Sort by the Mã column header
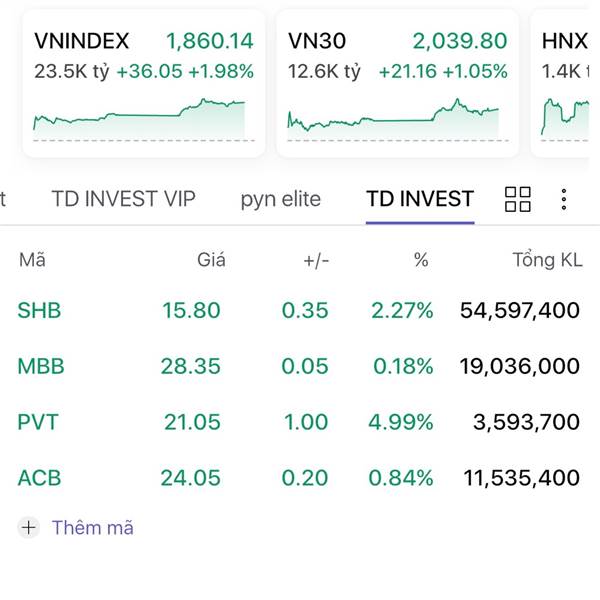The image size is (600, 600). click(x=32, y=261)
